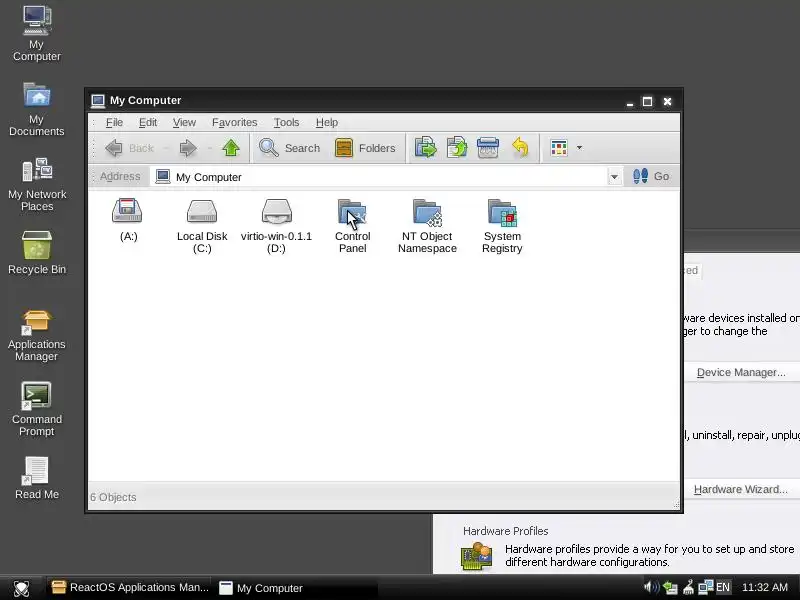This screenshot has height=600, width=800.
Task: Click the network connection tray icon
Action: click(705, 588)
